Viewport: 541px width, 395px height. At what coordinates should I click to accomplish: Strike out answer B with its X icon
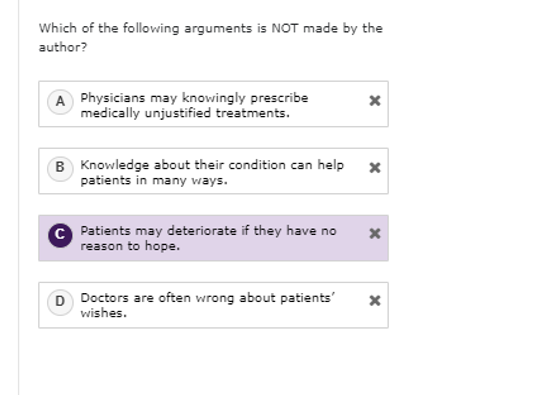tap(375, 168)
